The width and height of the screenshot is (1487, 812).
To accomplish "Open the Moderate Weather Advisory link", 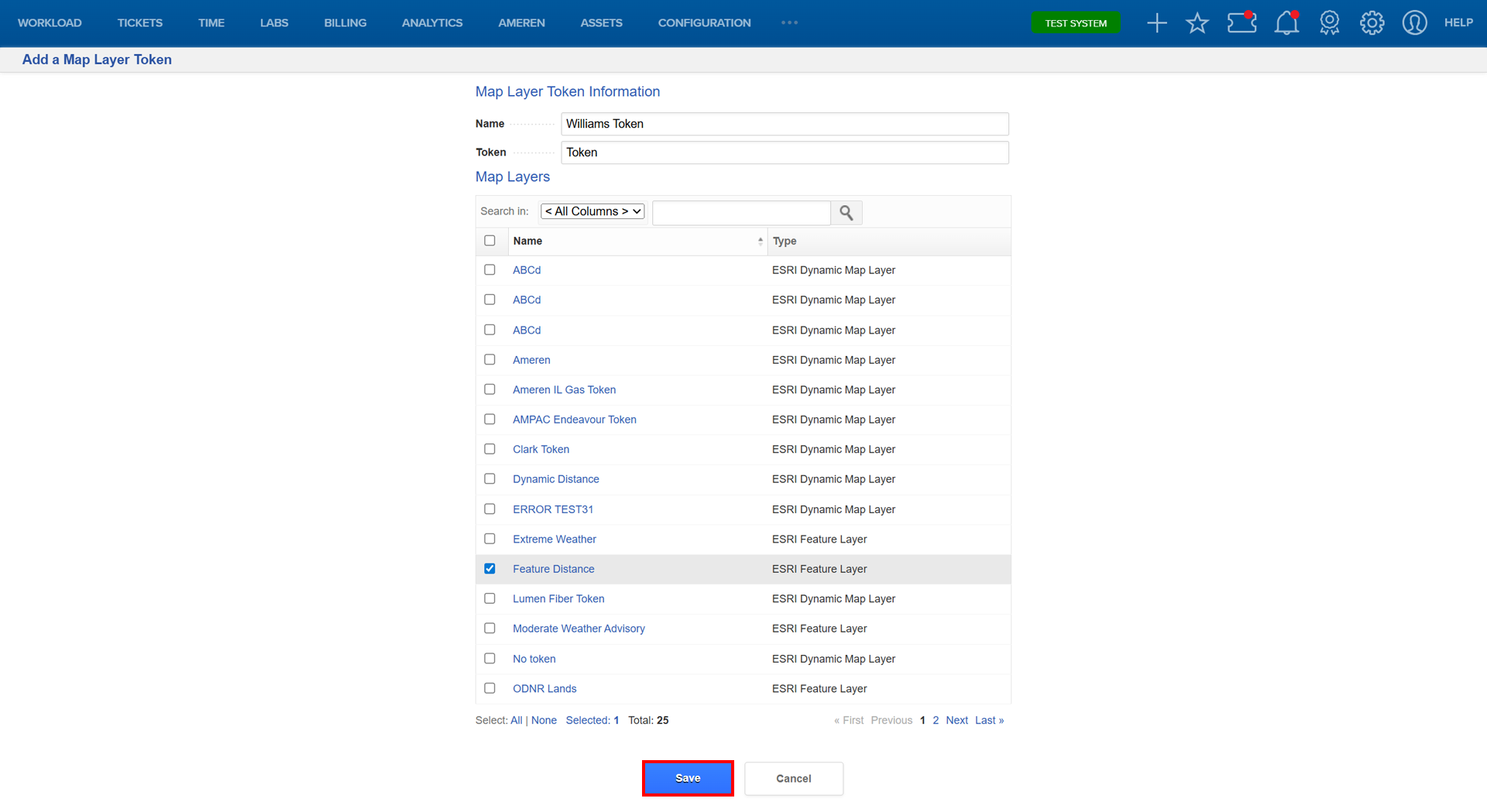I will pyautogui.click(x=579, y=629).
